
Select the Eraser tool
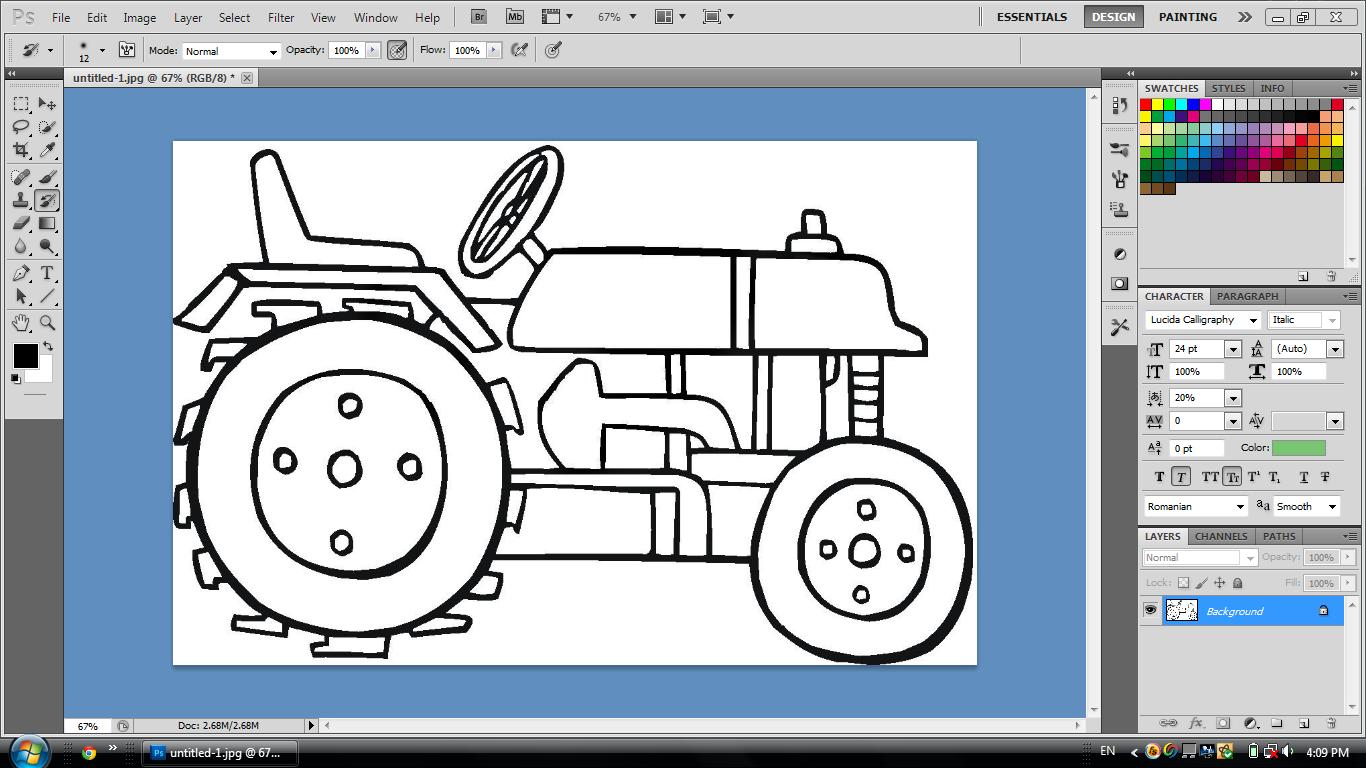pyautogui.click(x=21, y=223)
